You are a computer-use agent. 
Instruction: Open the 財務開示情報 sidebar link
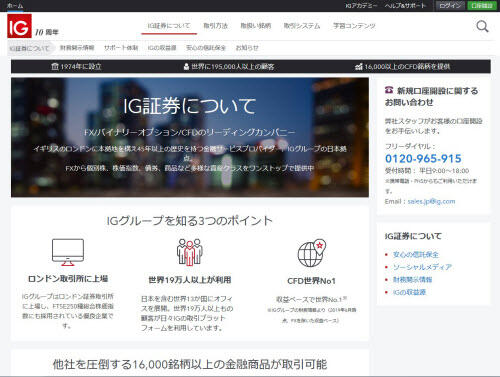point(413,280)
